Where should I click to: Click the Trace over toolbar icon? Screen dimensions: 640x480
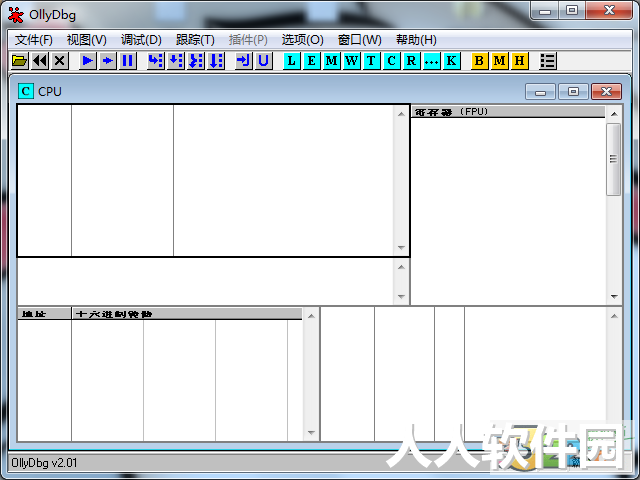216,61
